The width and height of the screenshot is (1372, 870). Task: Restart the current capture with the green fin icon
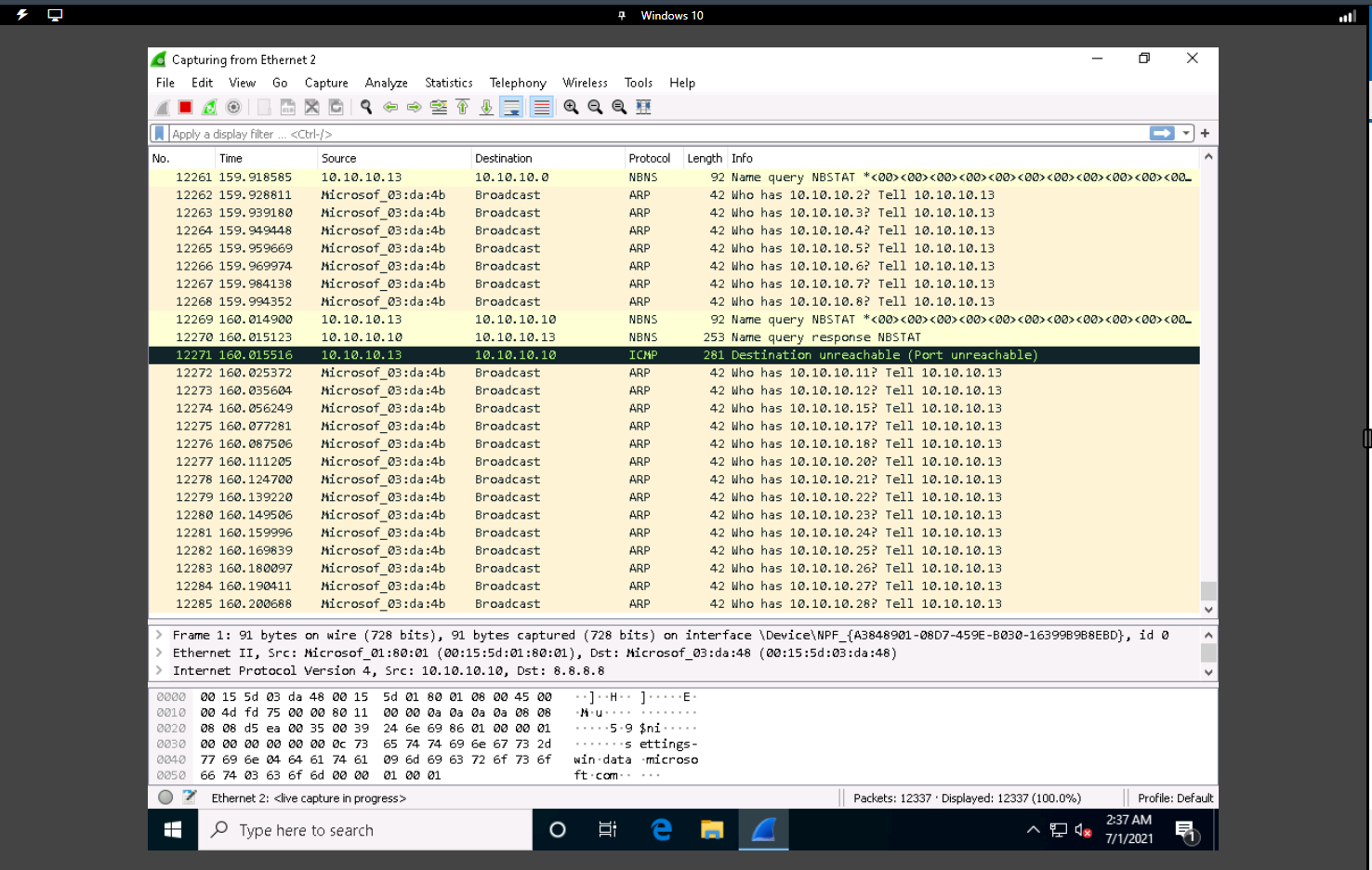click(210, 108)
